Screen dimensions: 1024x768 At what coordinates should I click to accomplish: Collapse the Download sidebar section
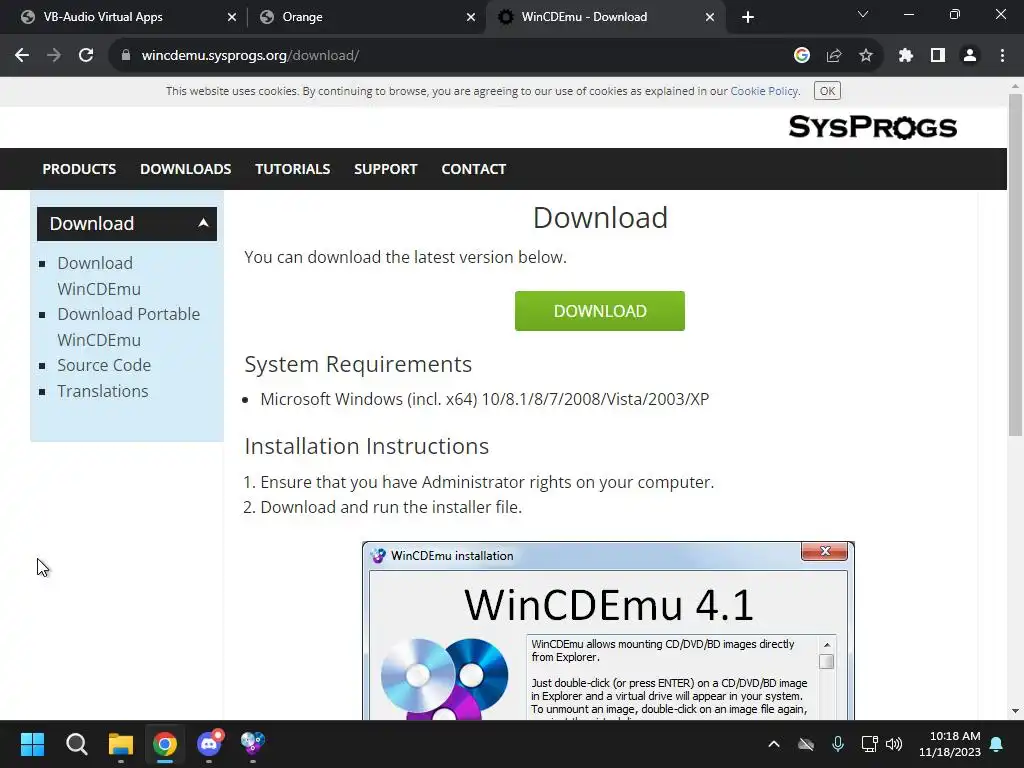[127, 224]
